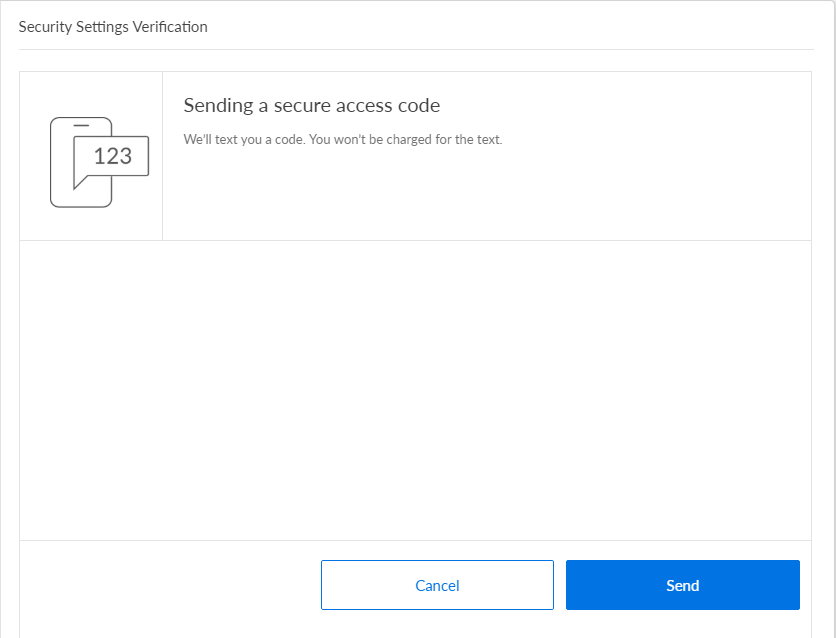This screenshot has height=638, width=836.
Task: Click the icon panel beneath the phone graphic
Action: 91,225
